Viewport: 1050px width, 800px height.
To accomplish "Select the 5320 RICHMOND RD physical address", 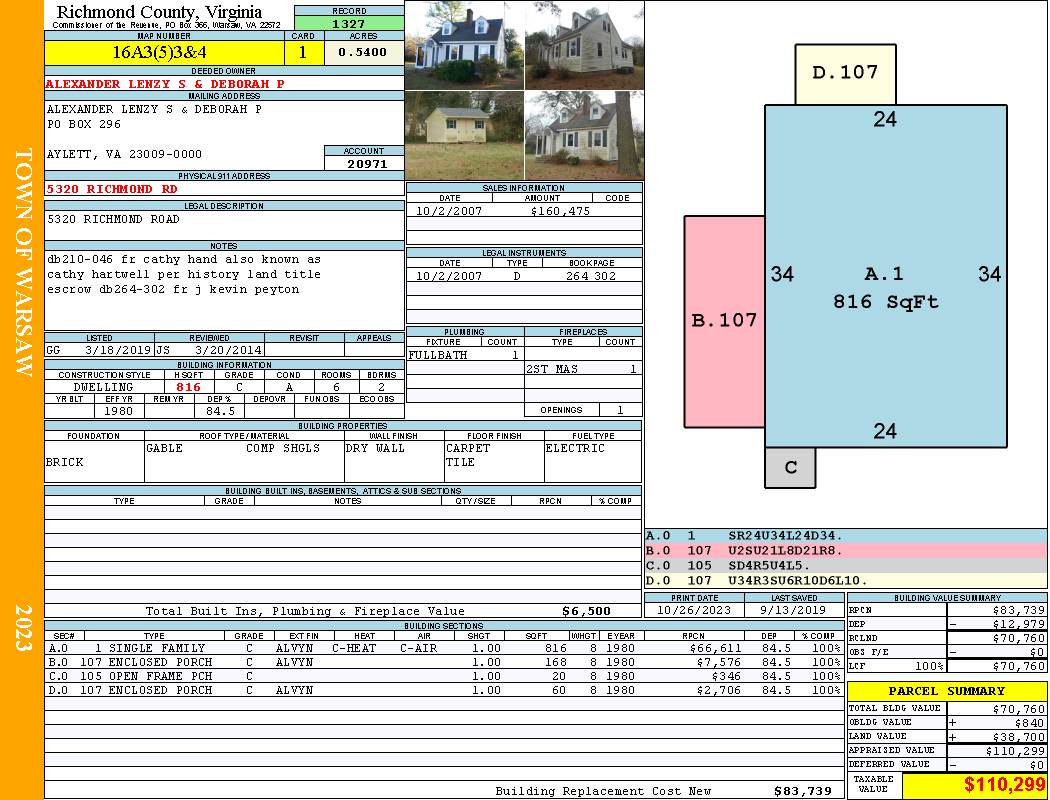I will pyautogui.click(x=112, y=189).
